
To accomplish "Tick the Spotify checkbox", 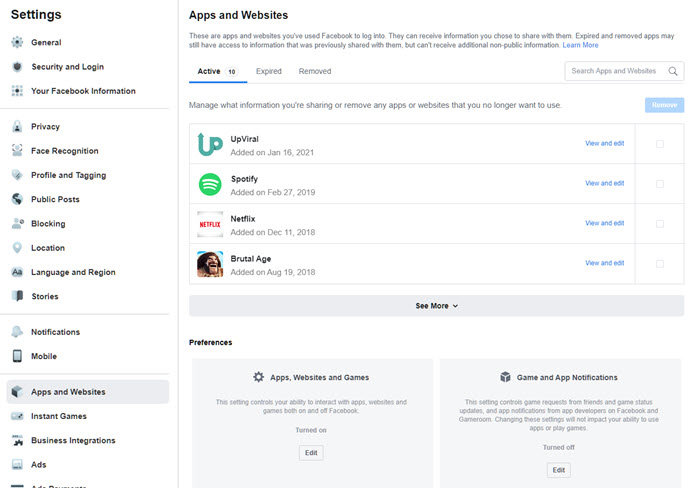I will click(x=660, y=184).
